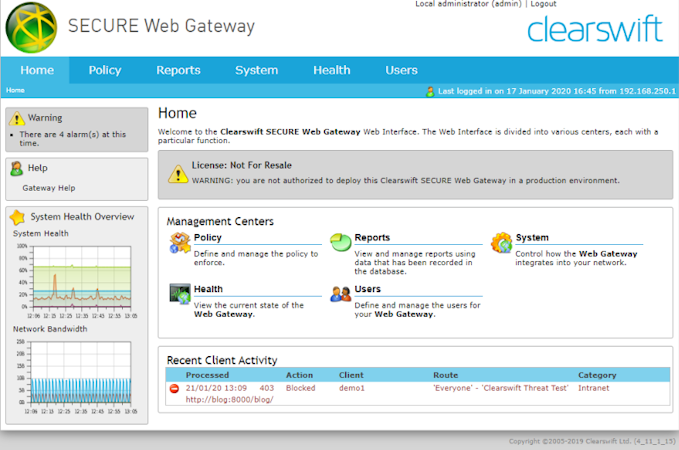Click the System Health Overview star icon
The image size is (679, 450).
17,217
